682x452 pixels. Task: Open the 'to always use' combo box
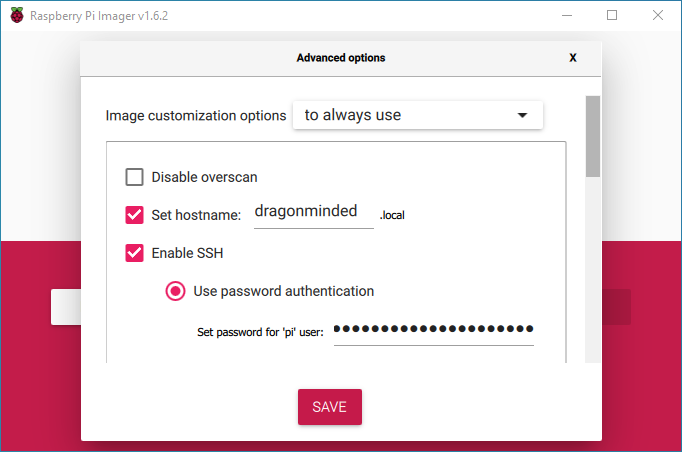tap(418, 115)
